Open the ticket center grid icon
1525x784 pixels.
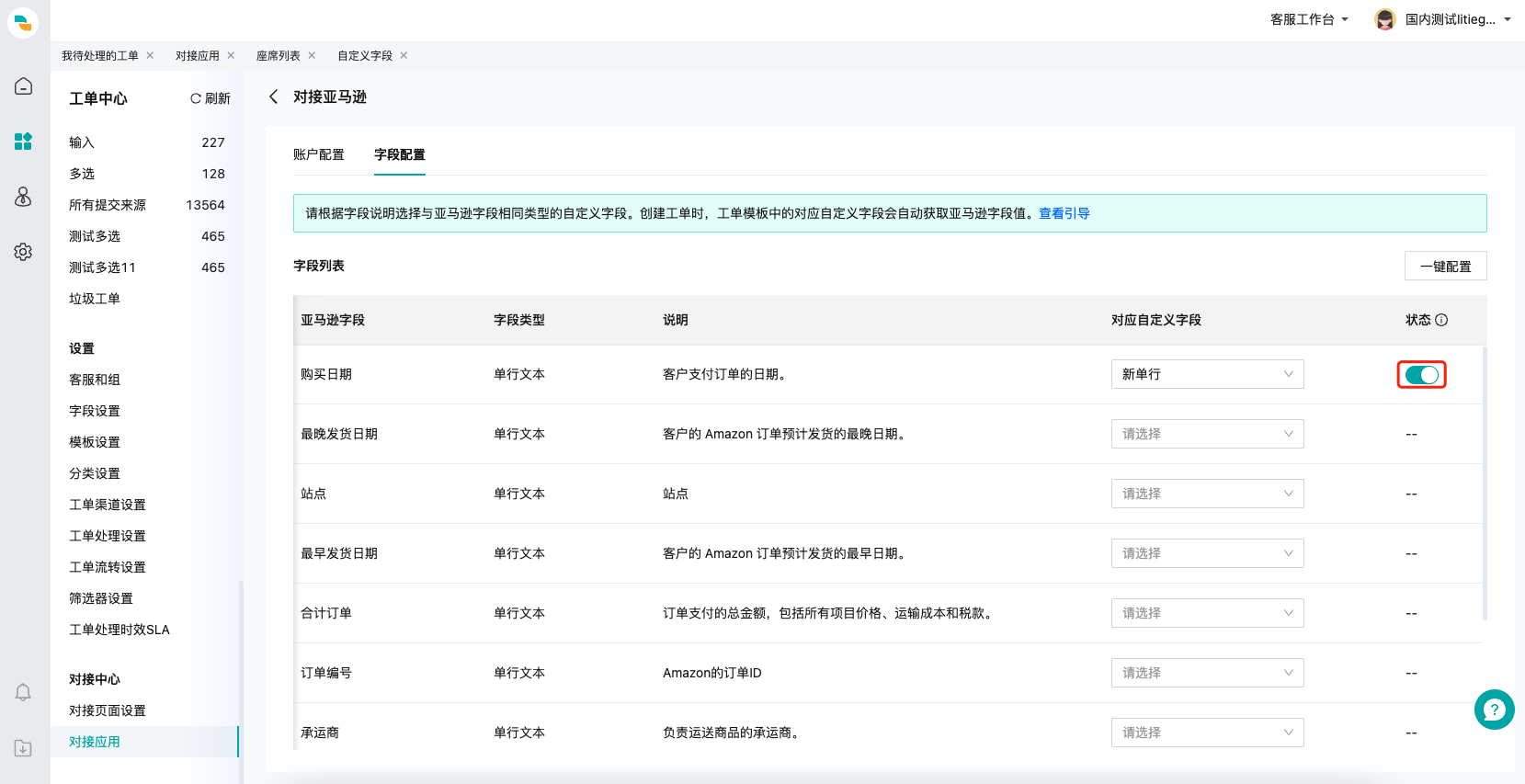(23, 141)
